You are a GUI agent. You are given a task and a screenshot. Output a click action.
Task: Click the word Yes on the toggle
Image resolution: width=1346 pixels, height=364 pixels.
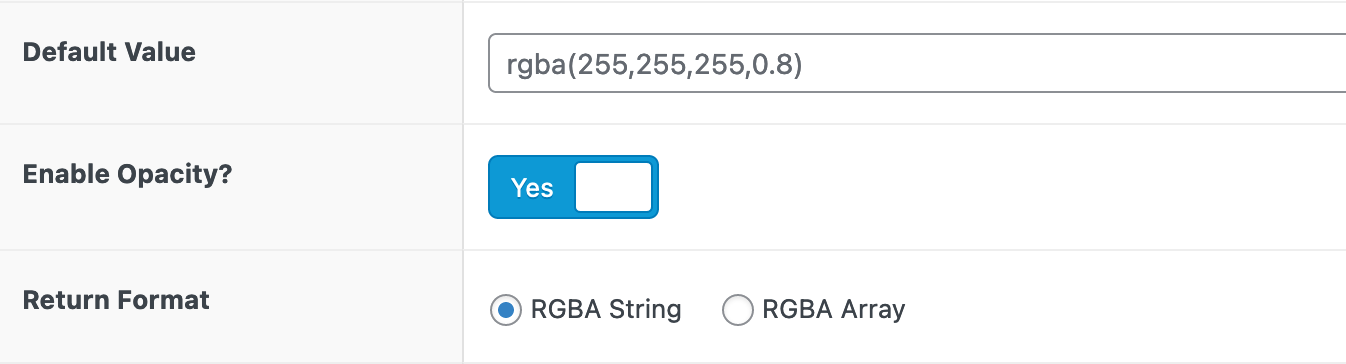pyautogui.click(x=532, y=188)
